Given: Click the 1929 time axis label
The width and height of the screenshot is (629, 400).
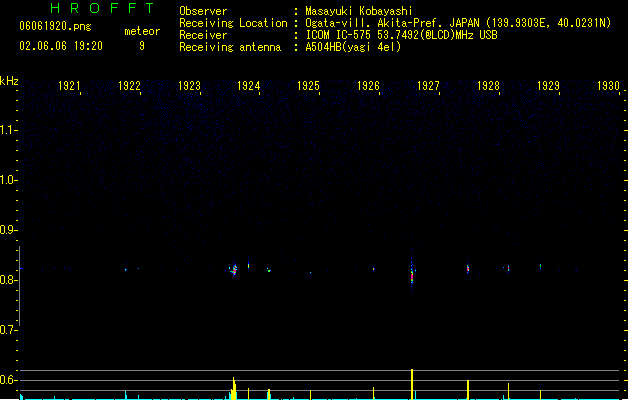Looking at the screenshot, I should point(548,85).
